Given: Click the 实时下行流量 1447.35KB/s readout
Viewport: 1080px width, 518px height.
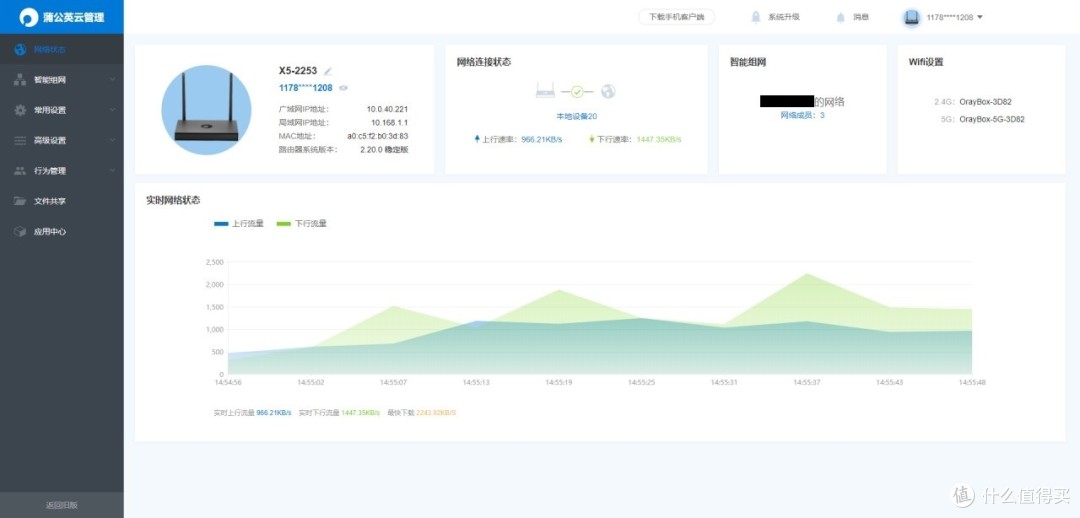Looking at the screenshot, I should click(x=339, y=413).
